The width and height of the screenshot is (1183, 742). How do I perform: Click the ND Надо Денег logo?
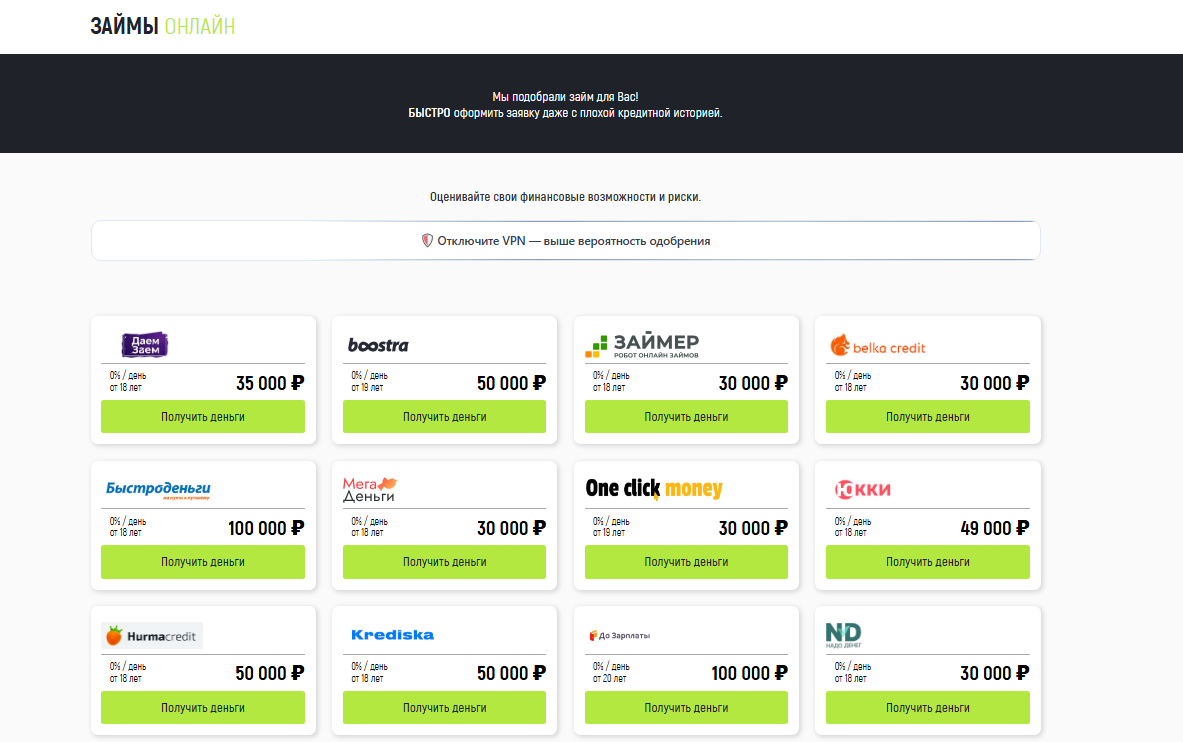843,636
